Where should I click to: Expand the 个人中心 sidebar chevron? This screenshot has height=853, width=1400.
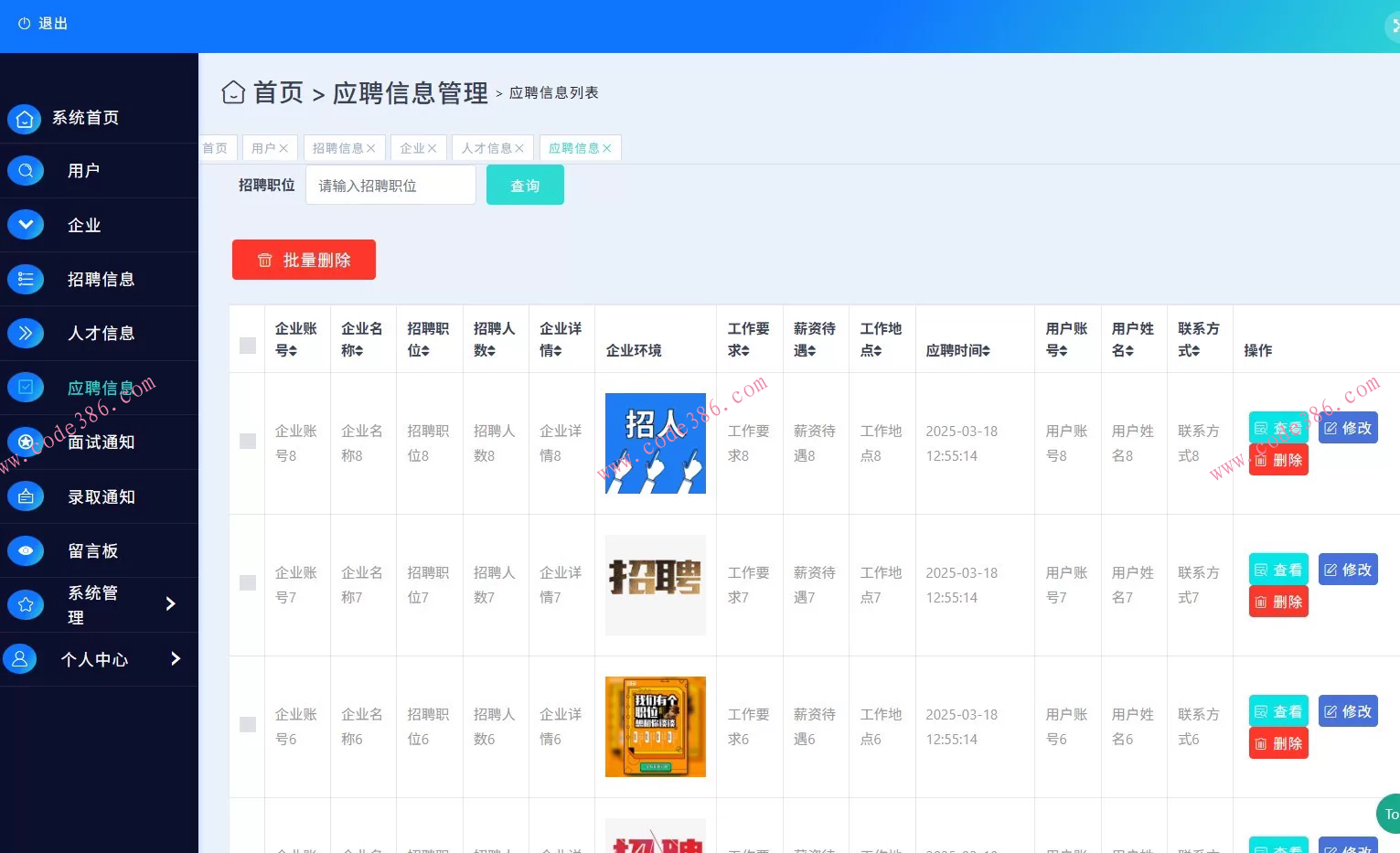[x=176, y=658]
